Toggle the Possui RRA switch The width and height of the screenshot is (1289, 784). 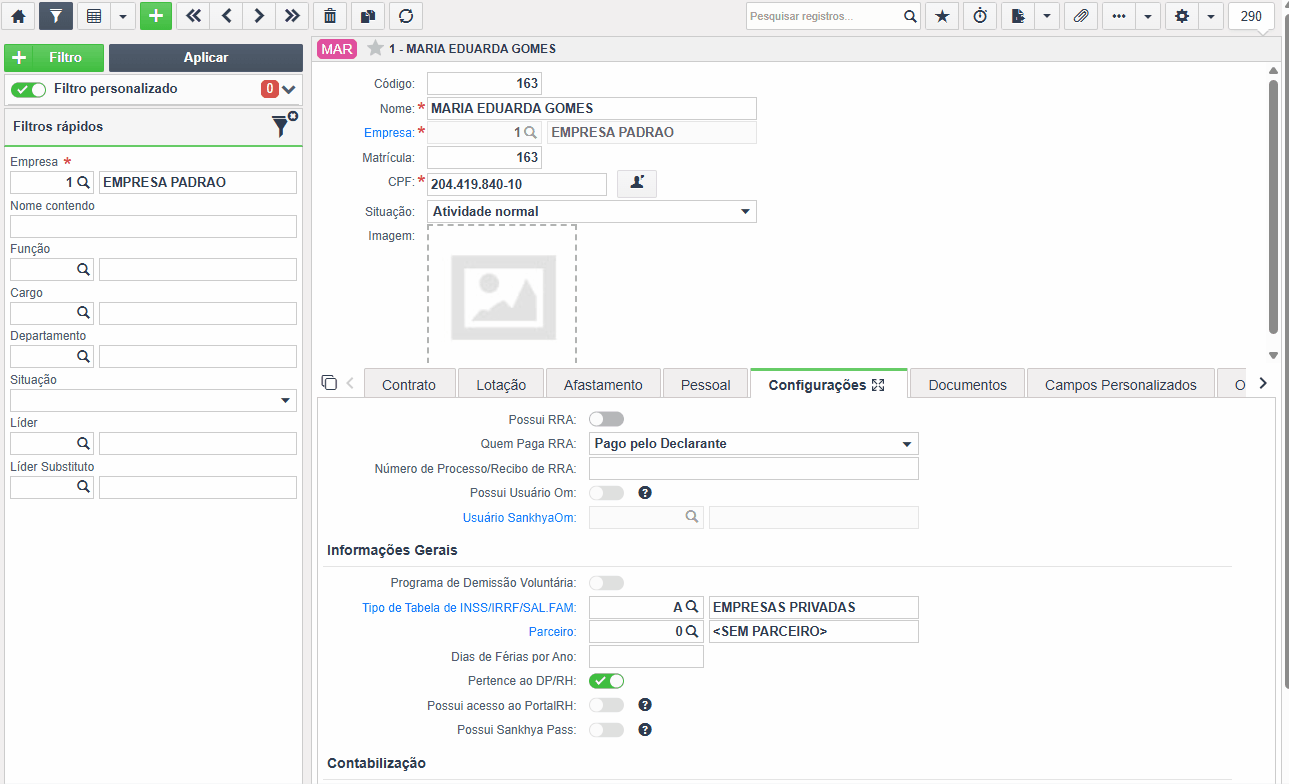pyautogui.click(x=607, y=419)
